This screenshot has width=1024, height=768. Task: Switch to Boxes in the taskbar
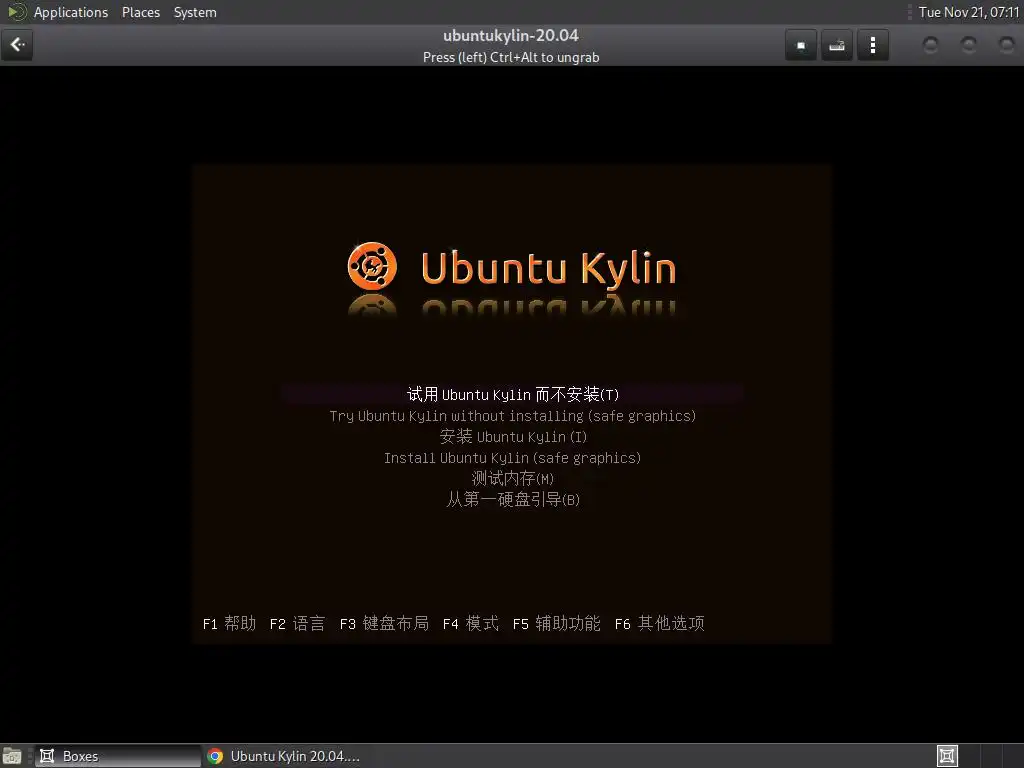click(118, 756)
